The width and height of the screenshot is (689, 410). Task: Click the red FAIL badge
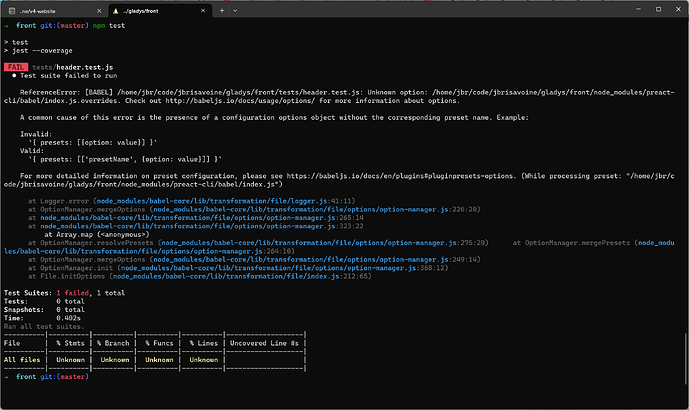coord(16,67)
